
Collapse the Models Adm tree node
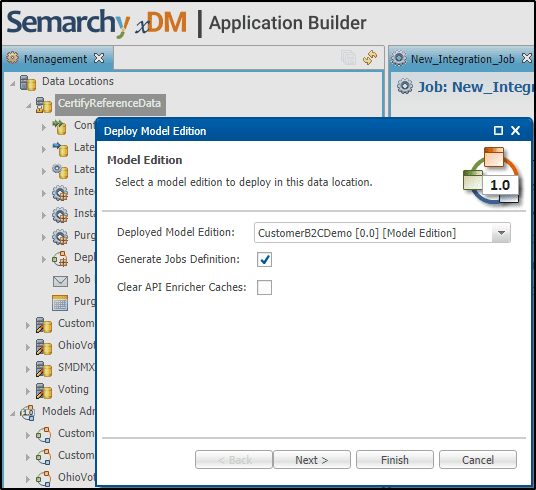(12, 413)
